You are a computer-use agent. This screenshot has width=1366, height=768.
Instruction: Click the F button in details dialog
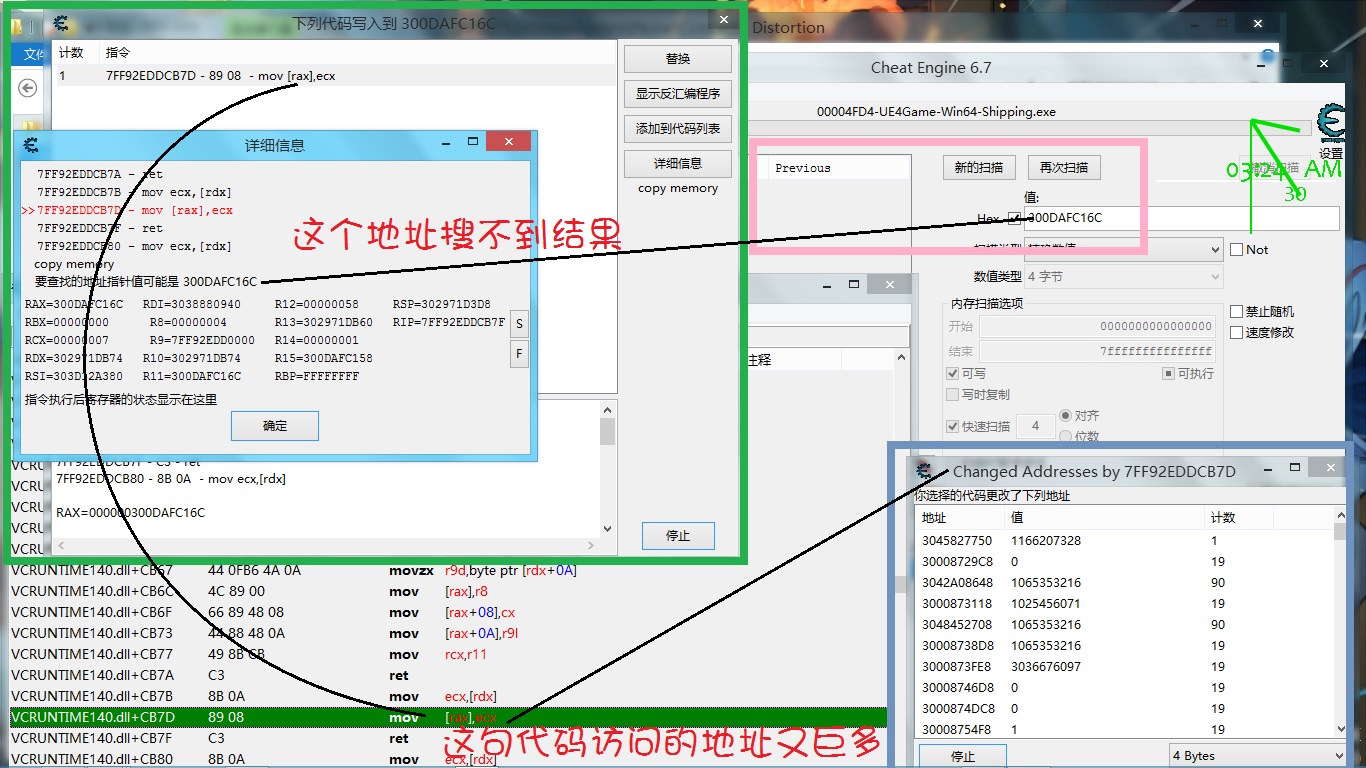(519, 354)
